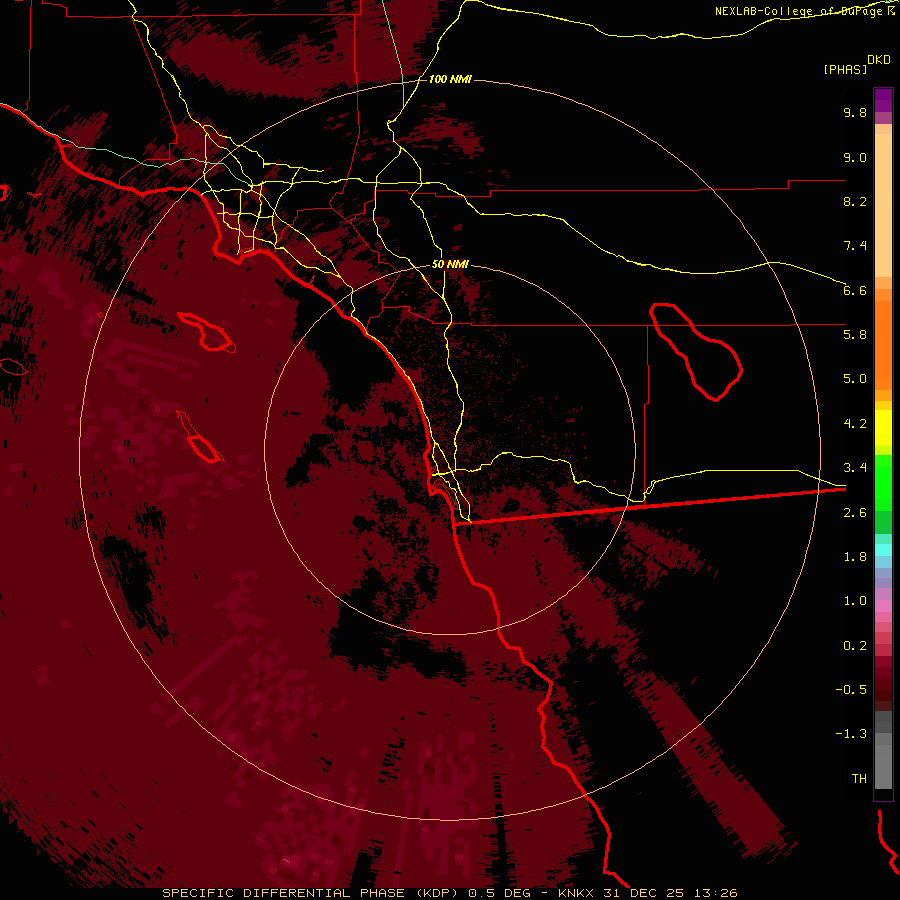The height and width of the screenshot is (900, 900).
Task: Pick the purple band atop the color scale
Action: coord(883,100)
